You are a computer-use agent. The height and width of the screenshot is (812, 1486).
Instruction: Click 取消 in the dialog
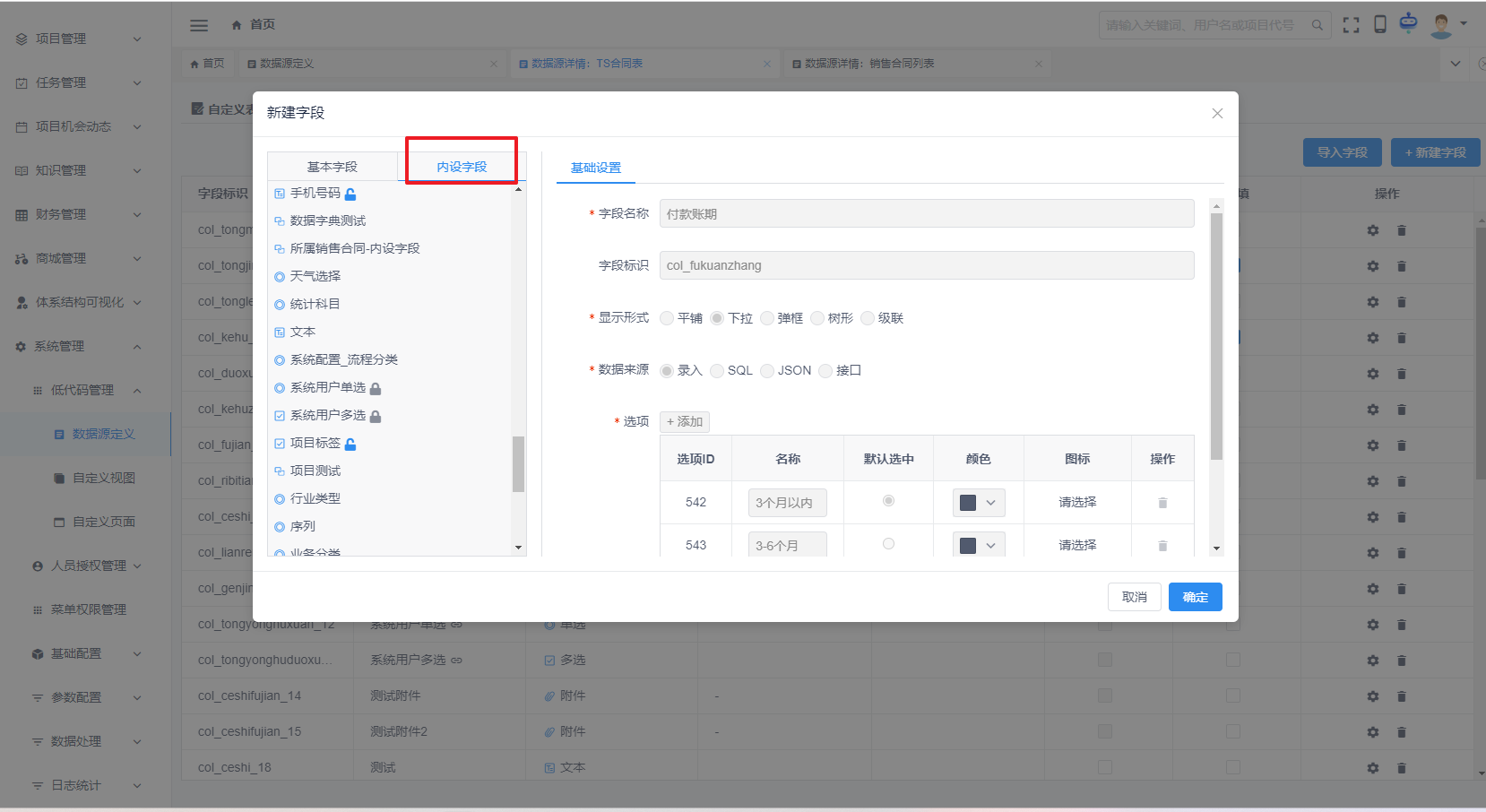pos(1135,597)
